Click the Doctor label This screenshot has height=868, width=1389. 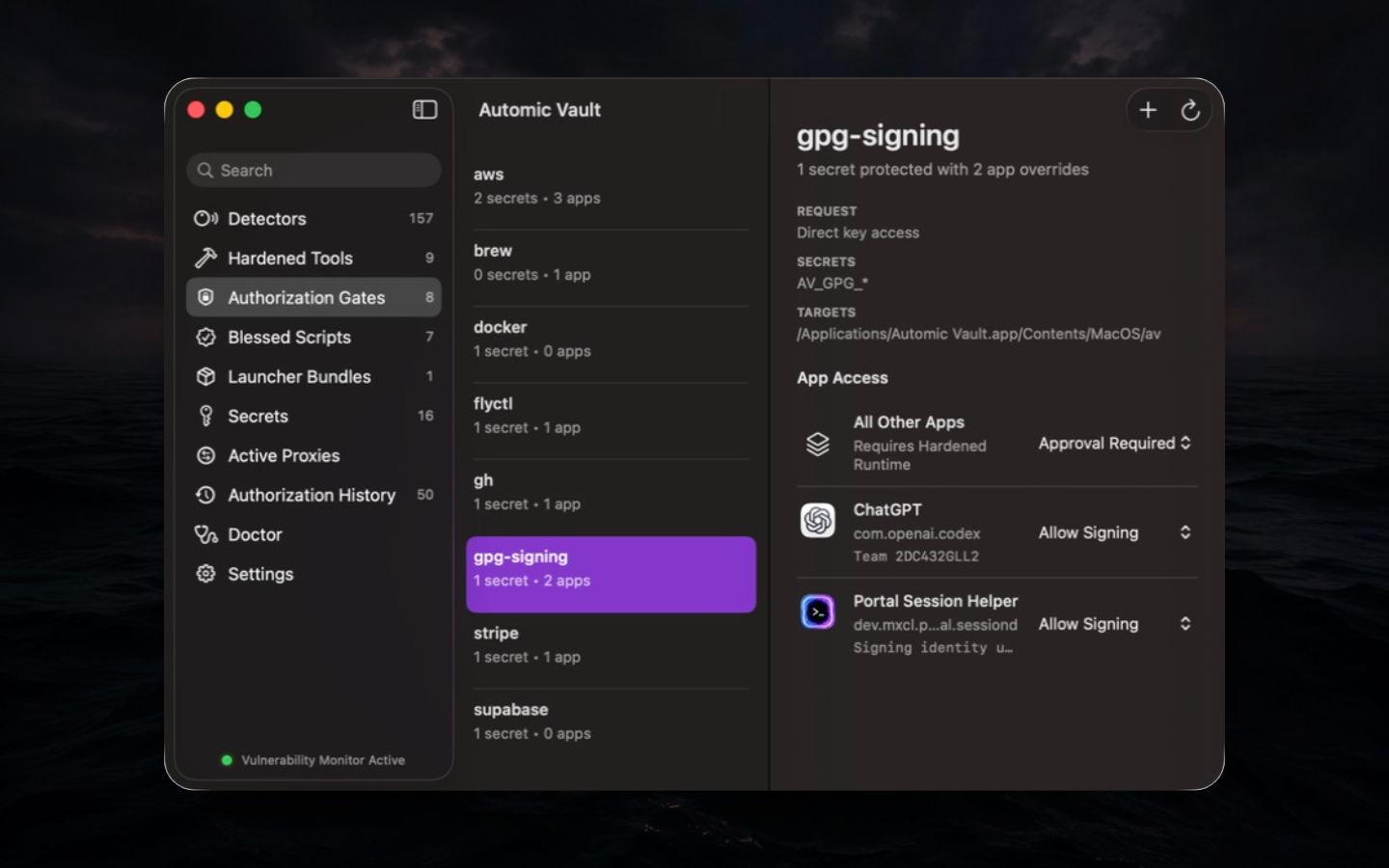255,534
